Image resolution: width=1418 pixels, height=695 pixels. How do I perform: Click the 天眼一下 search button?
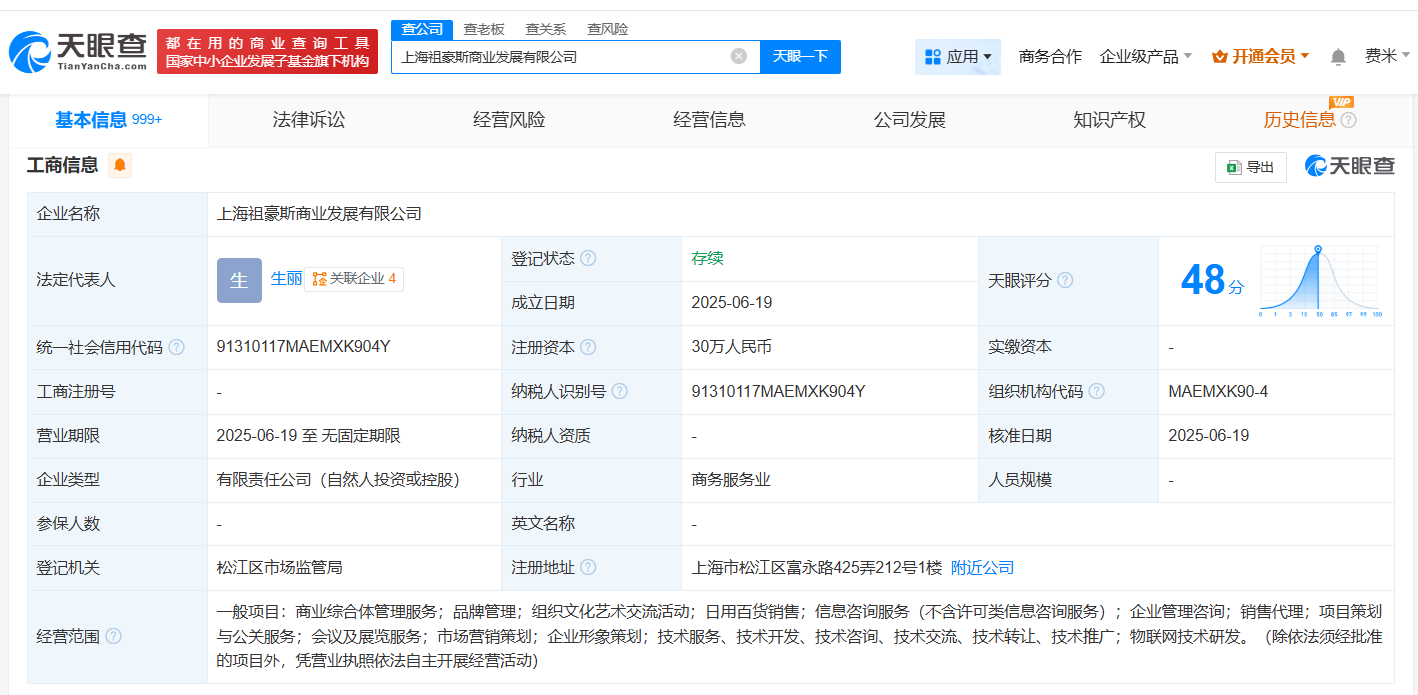800,56
